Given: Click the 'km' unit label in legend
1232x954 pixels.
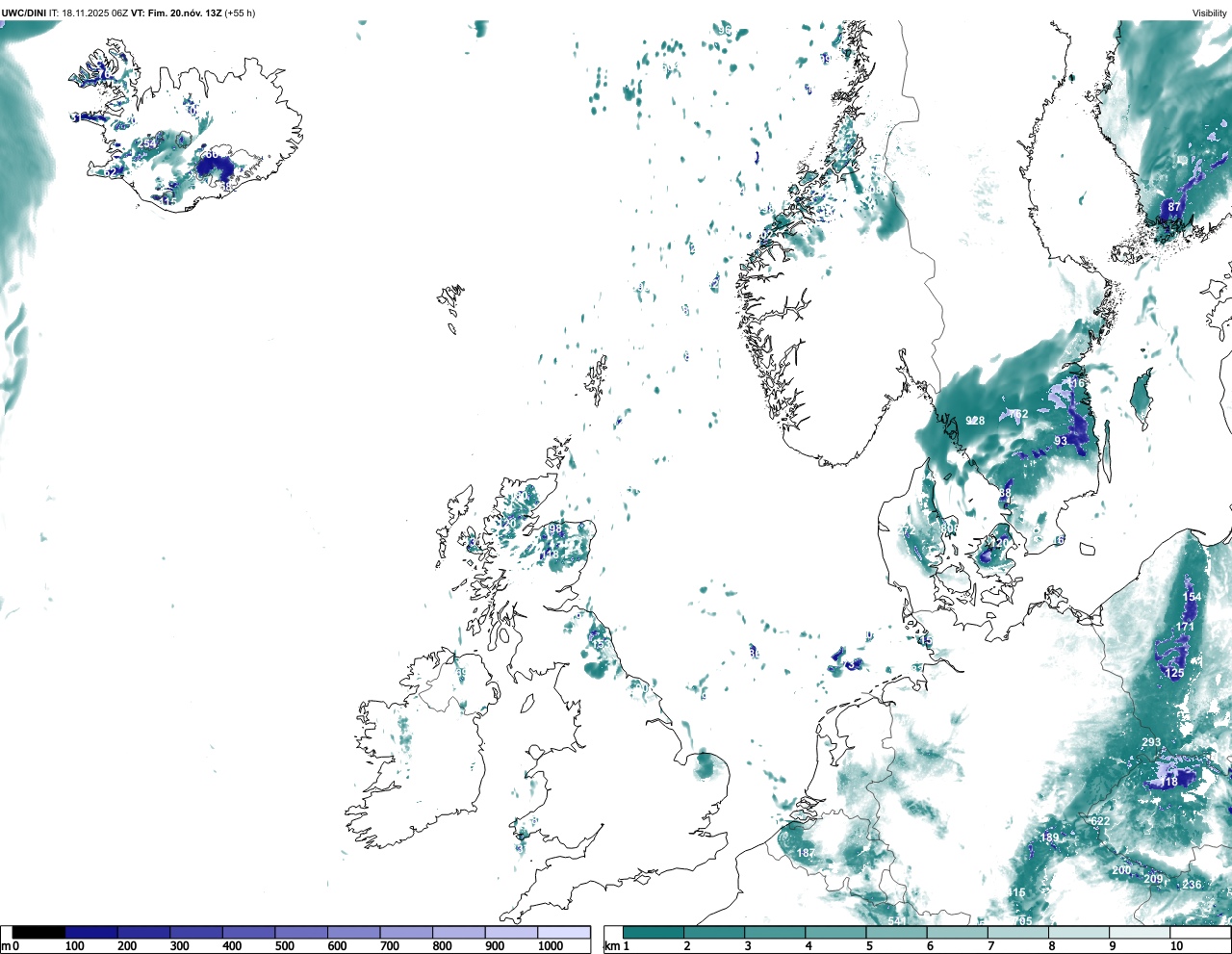Looking at the screenshot, I should click(x=610, y=946).
